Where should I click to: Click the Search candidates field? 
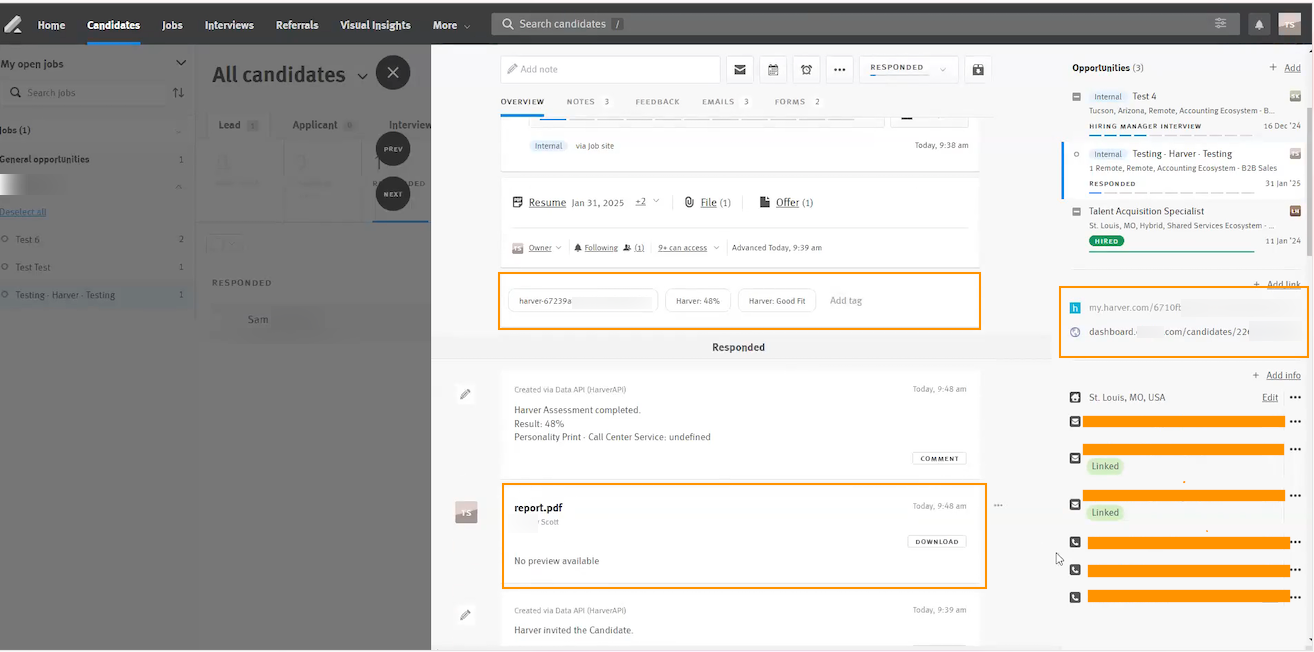(865, 24)
